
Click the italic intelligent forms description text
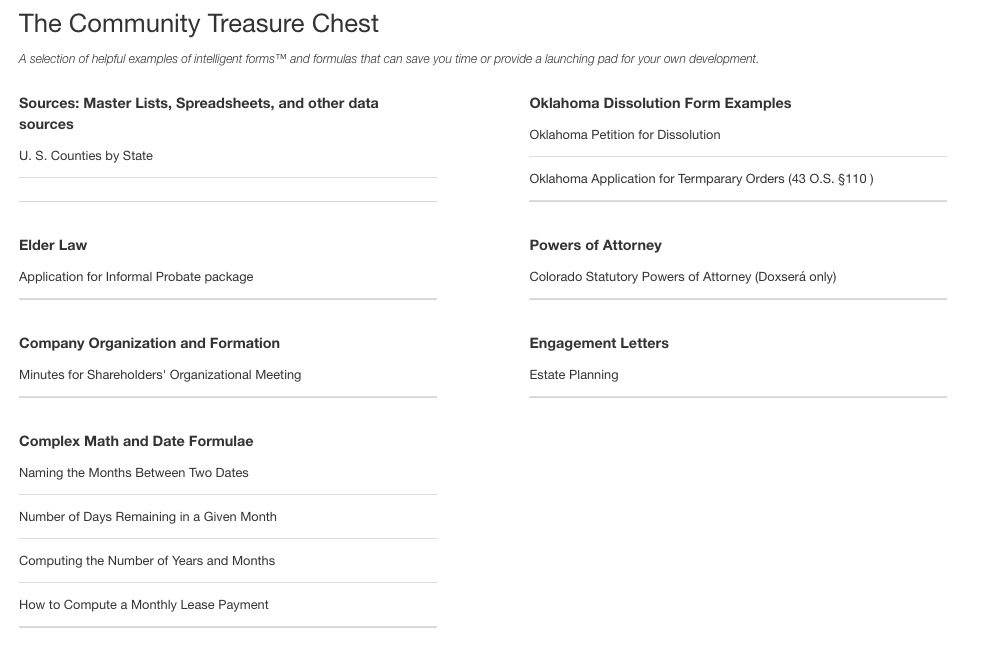(388, 59)
